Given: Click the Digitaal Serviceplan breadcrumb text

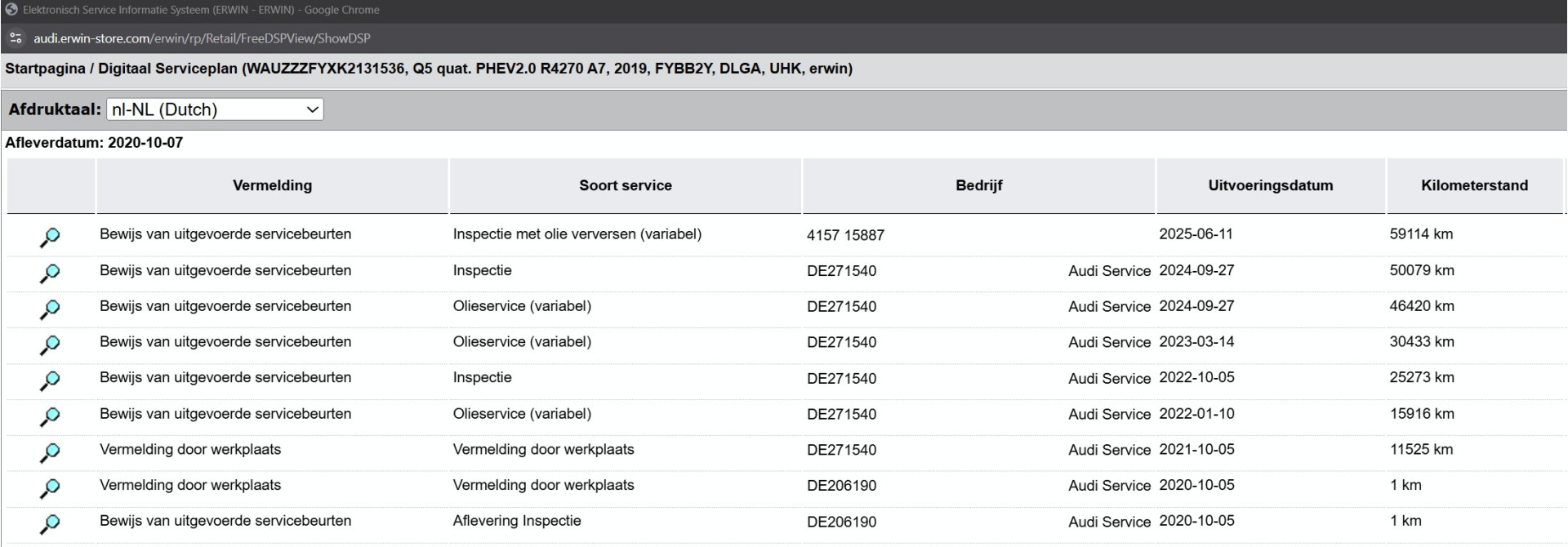Looking at the screenshot, I should point(167,69).
